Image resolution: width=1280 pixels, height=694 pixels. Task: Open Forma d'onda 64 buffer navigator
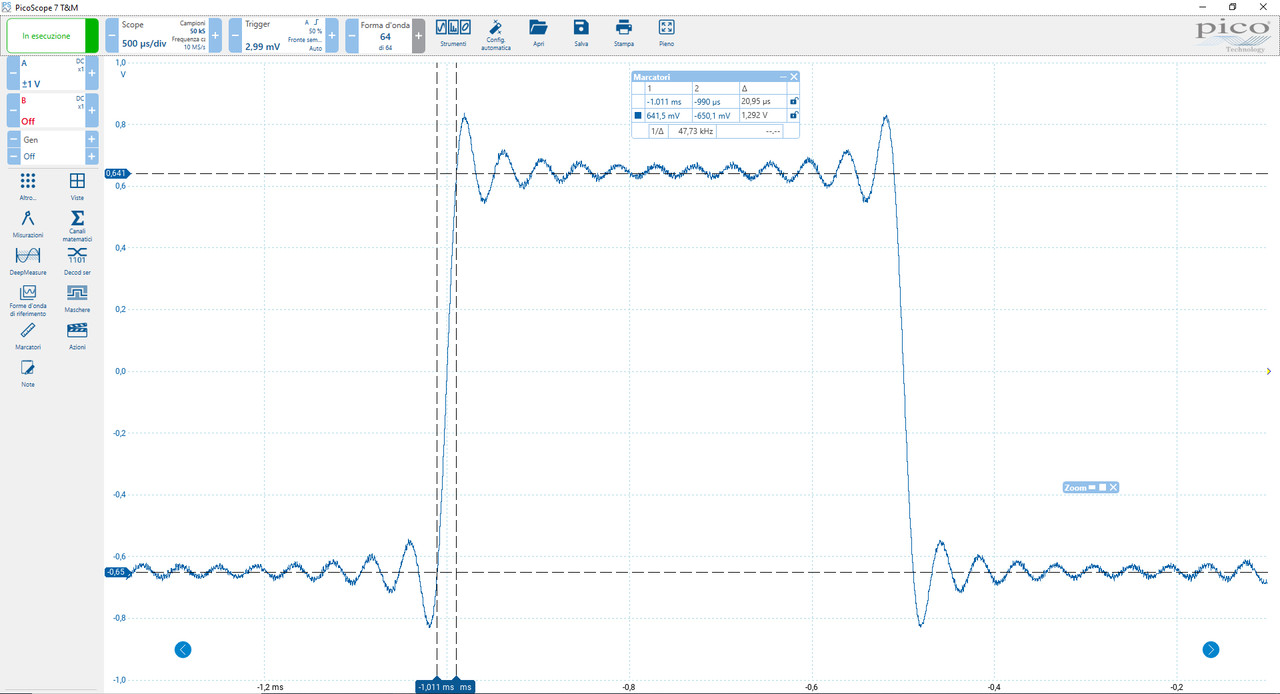pyautogui.click(x=385, y=35)
